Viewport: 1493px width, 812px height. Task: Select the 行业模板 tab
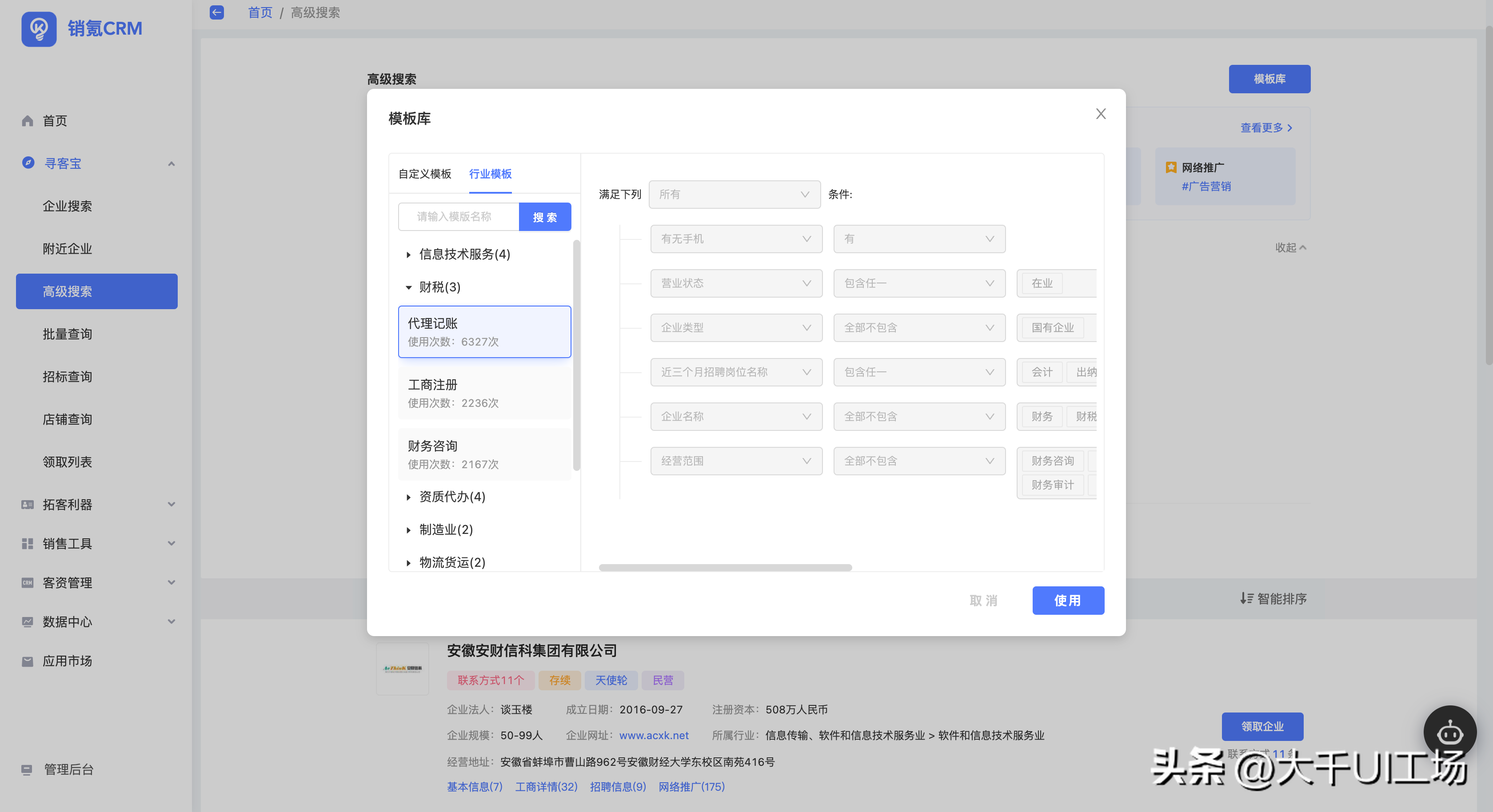(x=490, y=174)
